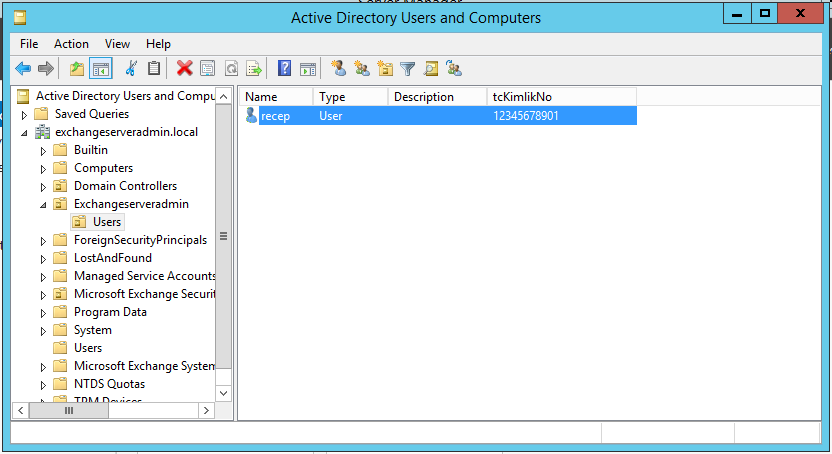This screenshot has height=454, width=832.
Task: Add selected objects to a group icon
Action: pyautogui.click(x=454, y=68)
